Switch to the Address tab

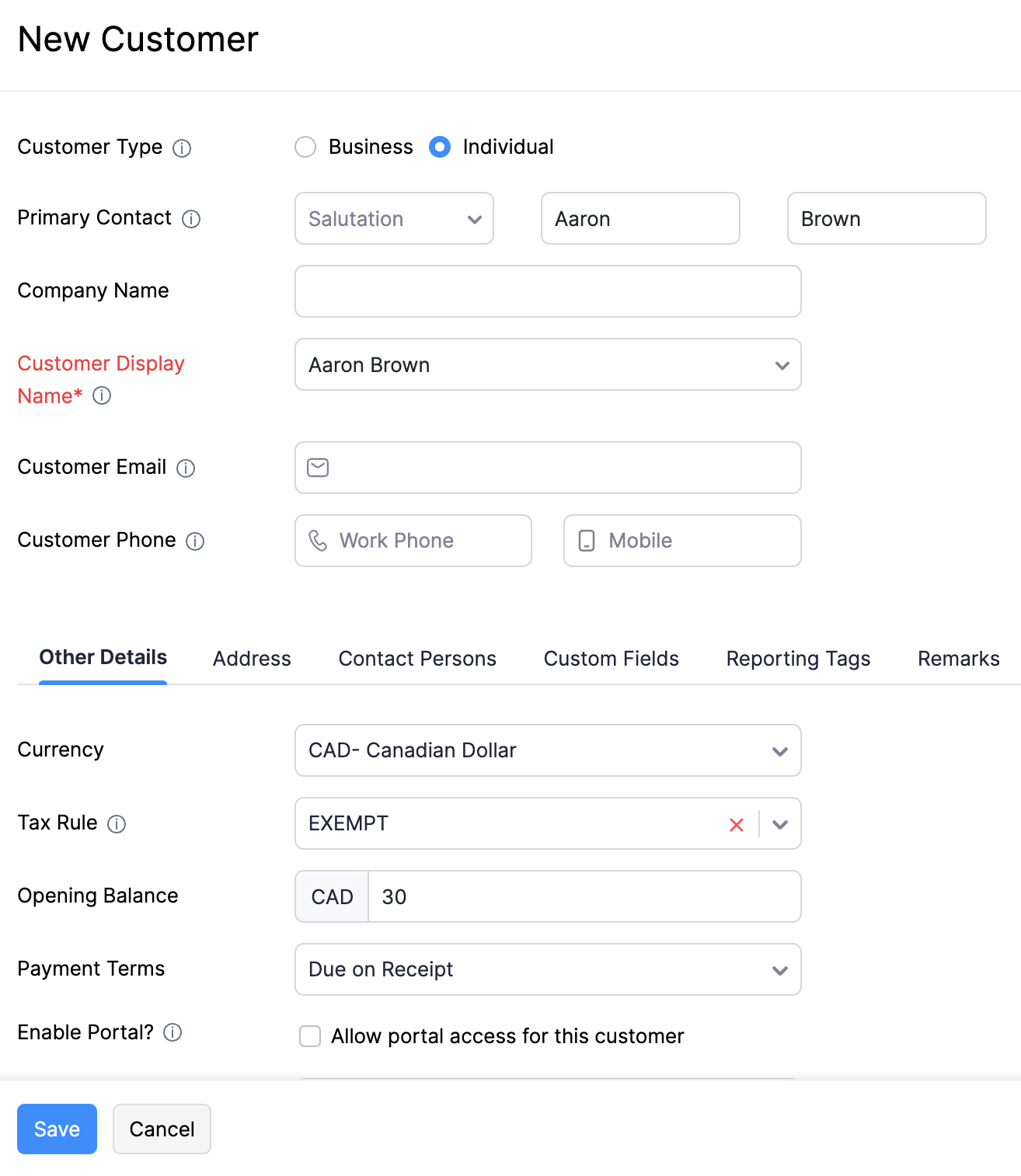point(251,658)
